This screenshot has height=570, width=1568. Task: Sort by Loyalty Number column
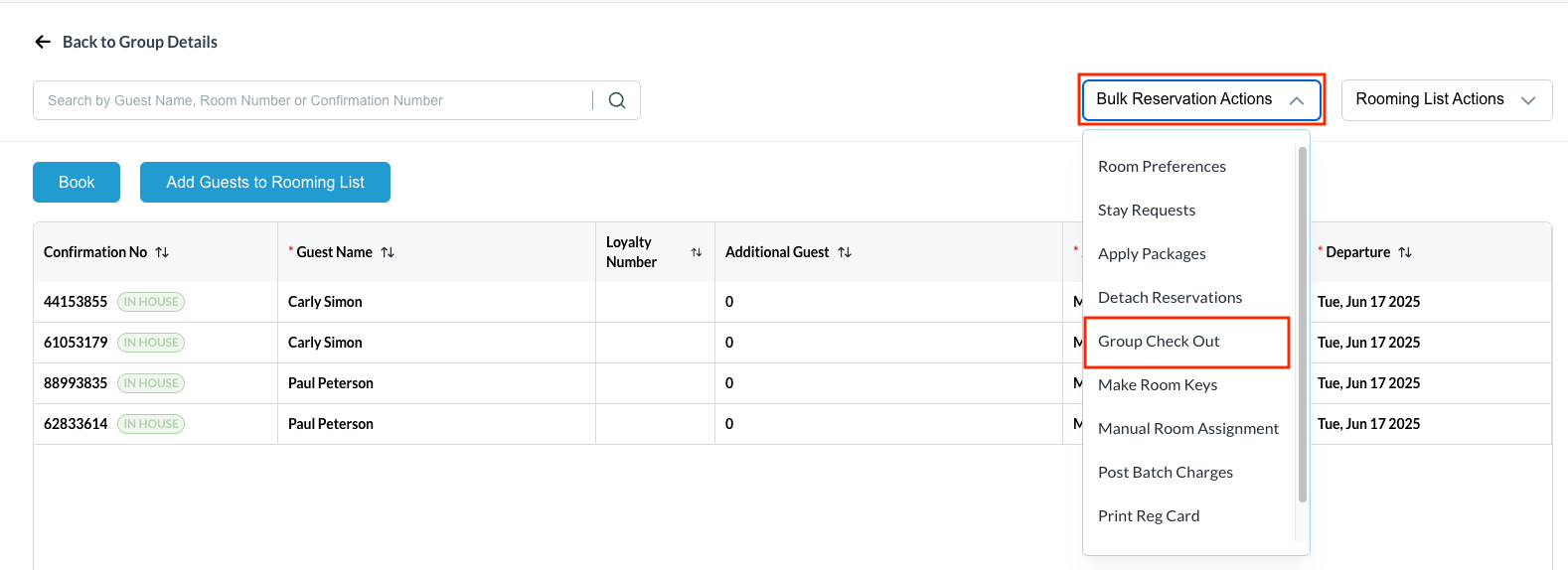[697, 252]
